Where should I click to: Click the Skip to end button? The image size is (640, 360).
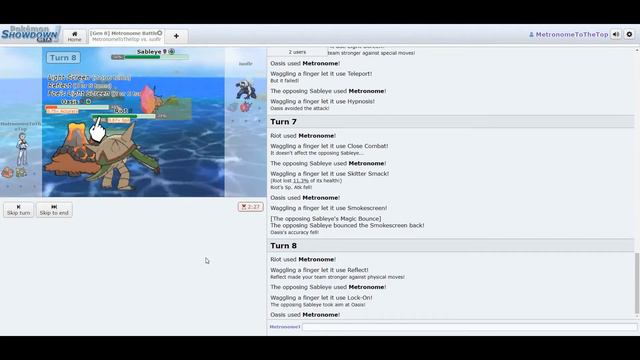tap(54, 210)
